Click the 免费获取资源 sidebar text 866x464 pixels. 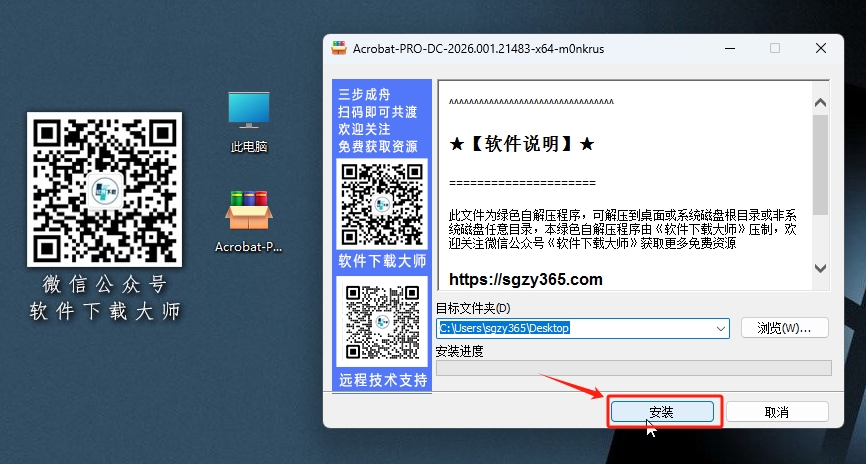[x=378, y=146]
